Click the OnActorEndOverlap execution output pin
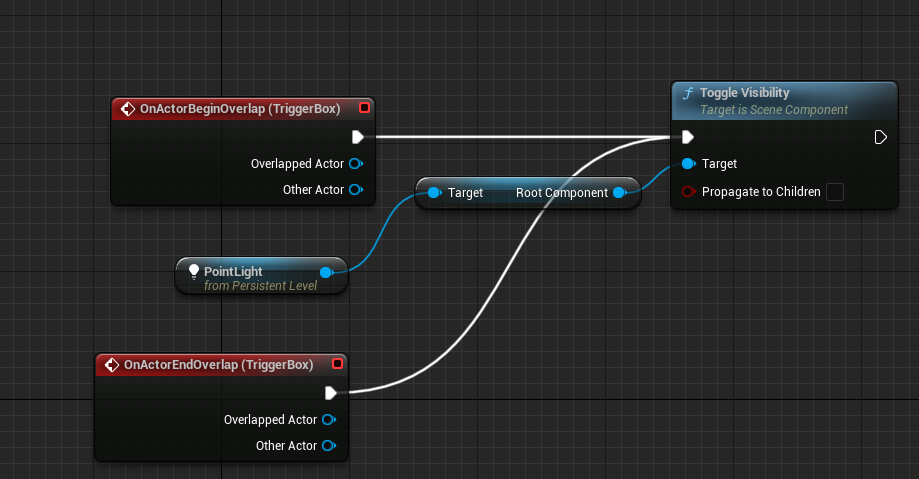Viewport: 919px width, 479px height. point(331,393)
